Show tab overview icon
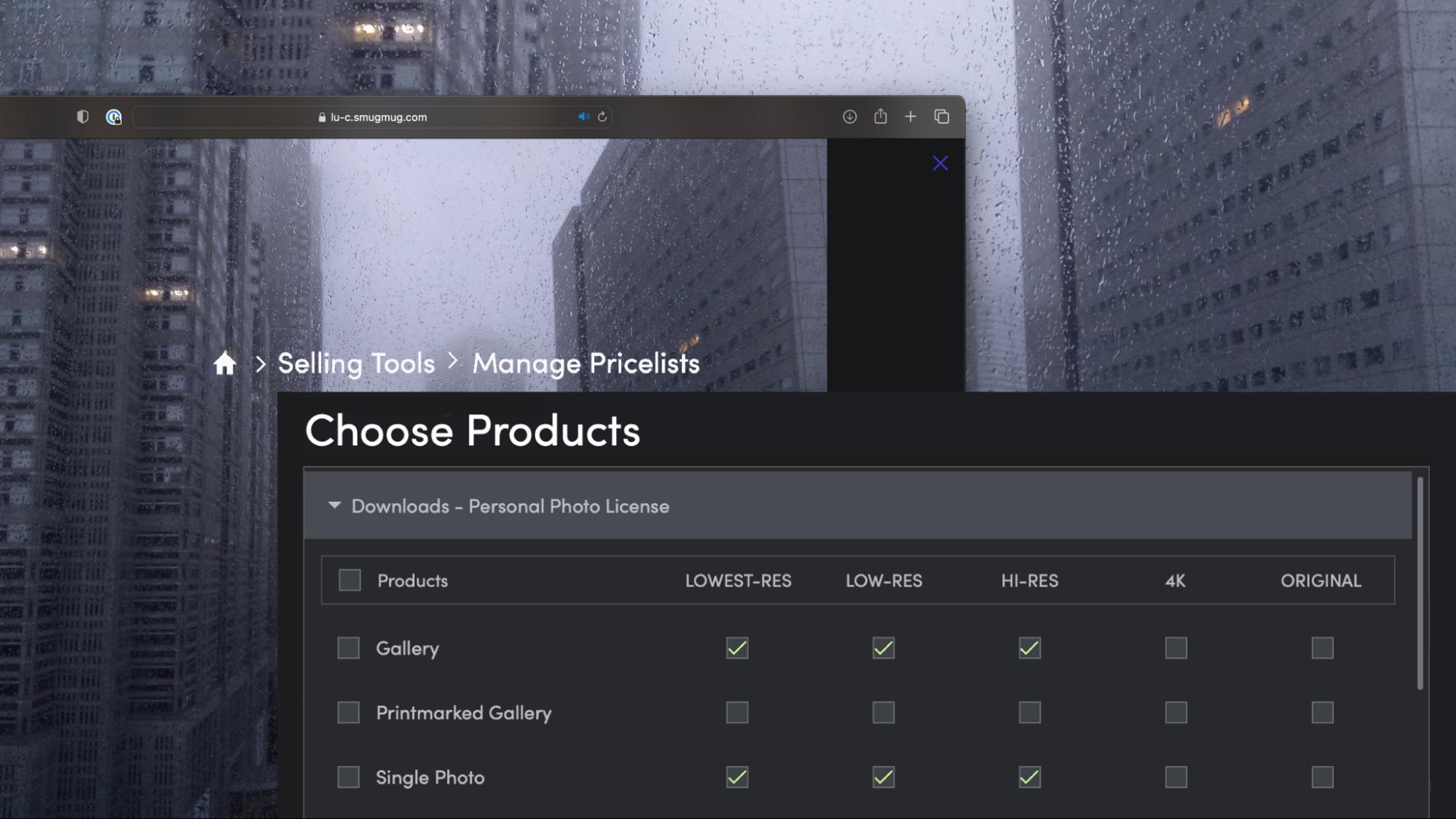The width and height of the screenshot is (1456, 819). (x=941, y=116)
